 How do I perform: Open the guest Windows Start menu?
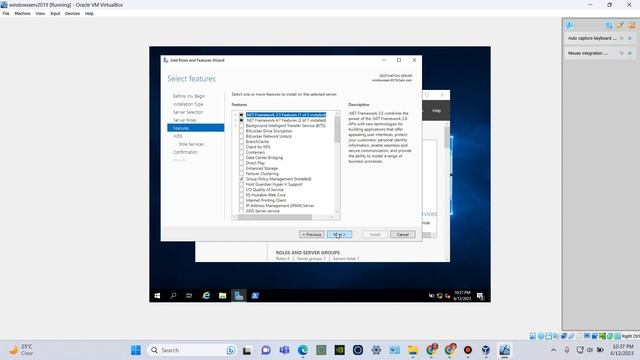pos(157,296)
